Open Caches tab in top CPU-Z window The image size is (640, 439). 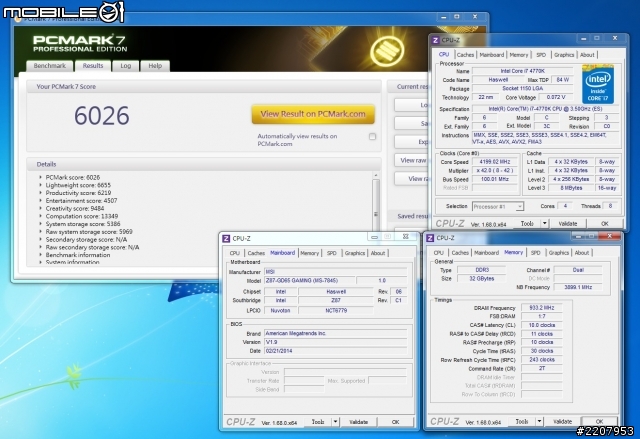(x=465, y=55)
